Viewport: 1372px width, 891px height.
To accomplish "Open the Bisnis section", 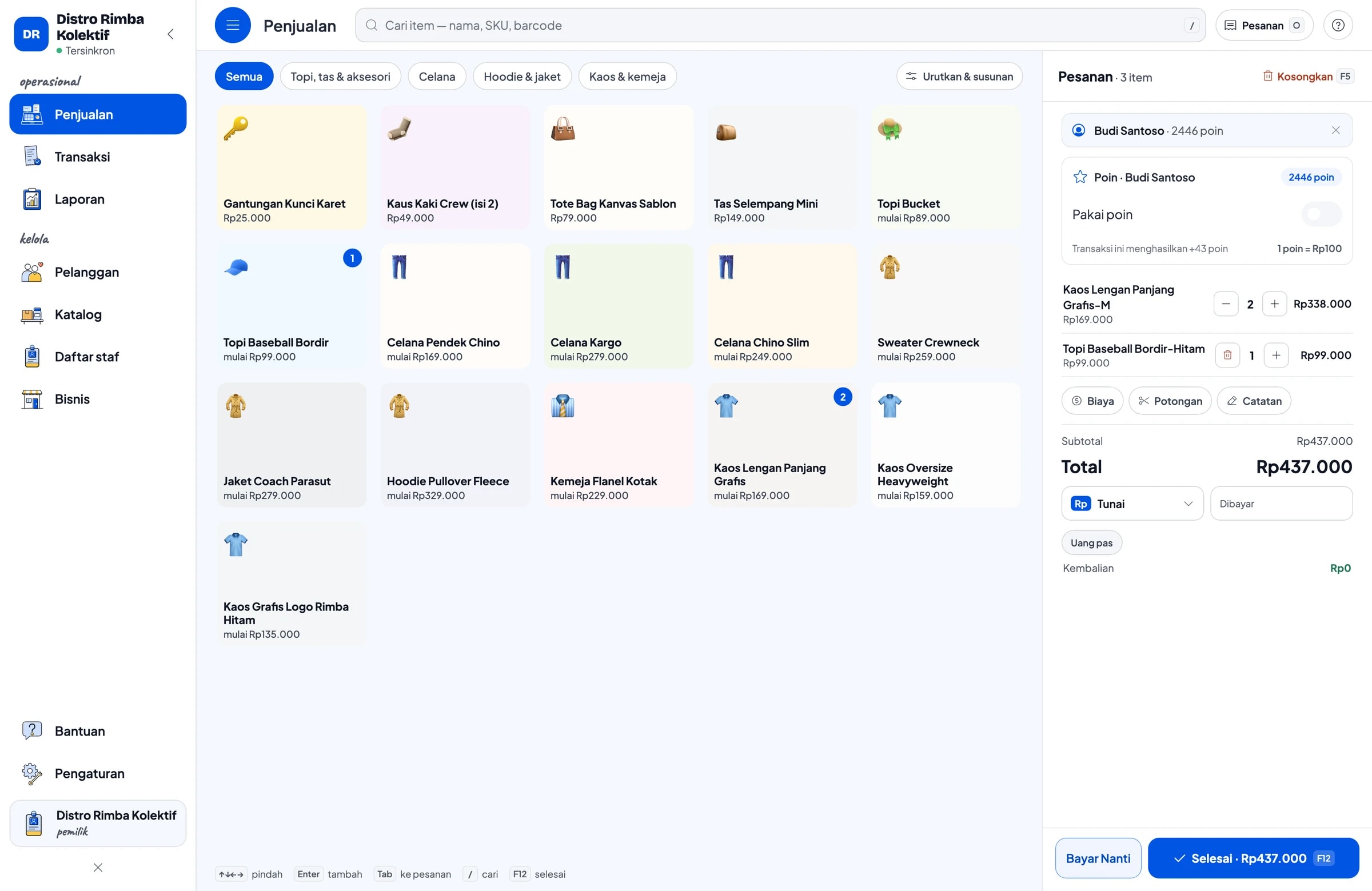I will coord(98,399).
